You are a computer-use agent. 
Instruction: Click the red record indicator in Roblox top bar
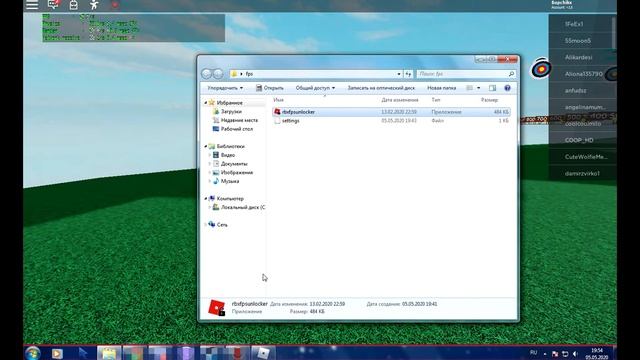pos(115,5)
